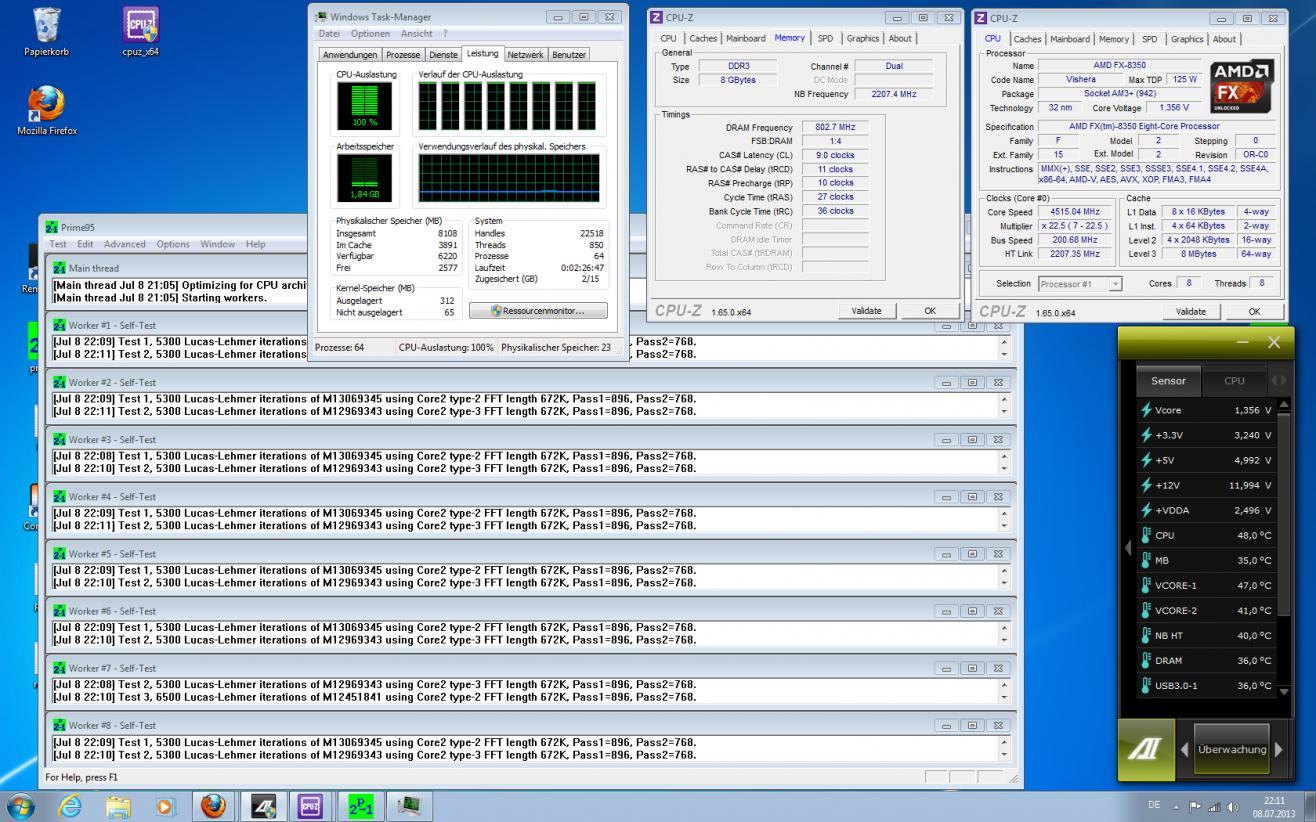The height and width of the screenshot is (822, 1316).
Task: Click Worker #1 log scroll-up arrow
Action: [1005, 342]
